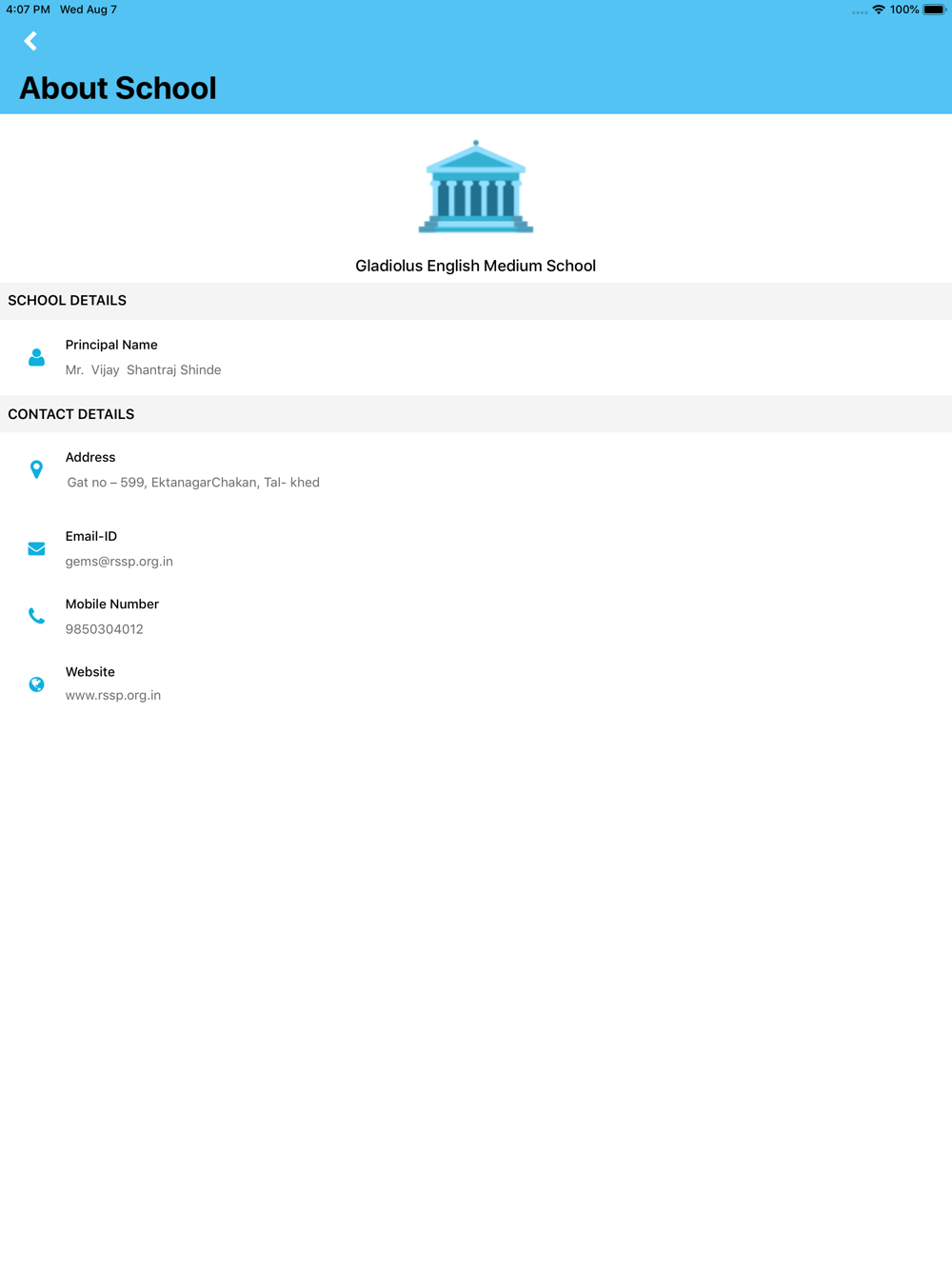Click the Address label

[90, 457]
